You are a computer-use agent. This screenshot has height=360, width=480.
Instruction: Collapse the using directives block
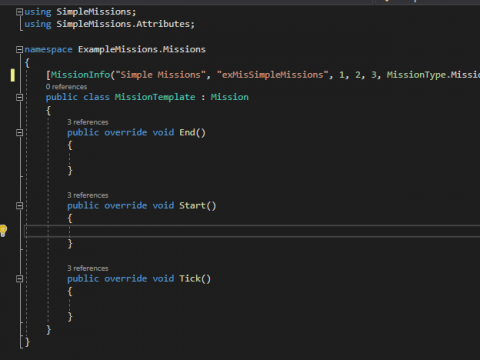pos(19,12)
